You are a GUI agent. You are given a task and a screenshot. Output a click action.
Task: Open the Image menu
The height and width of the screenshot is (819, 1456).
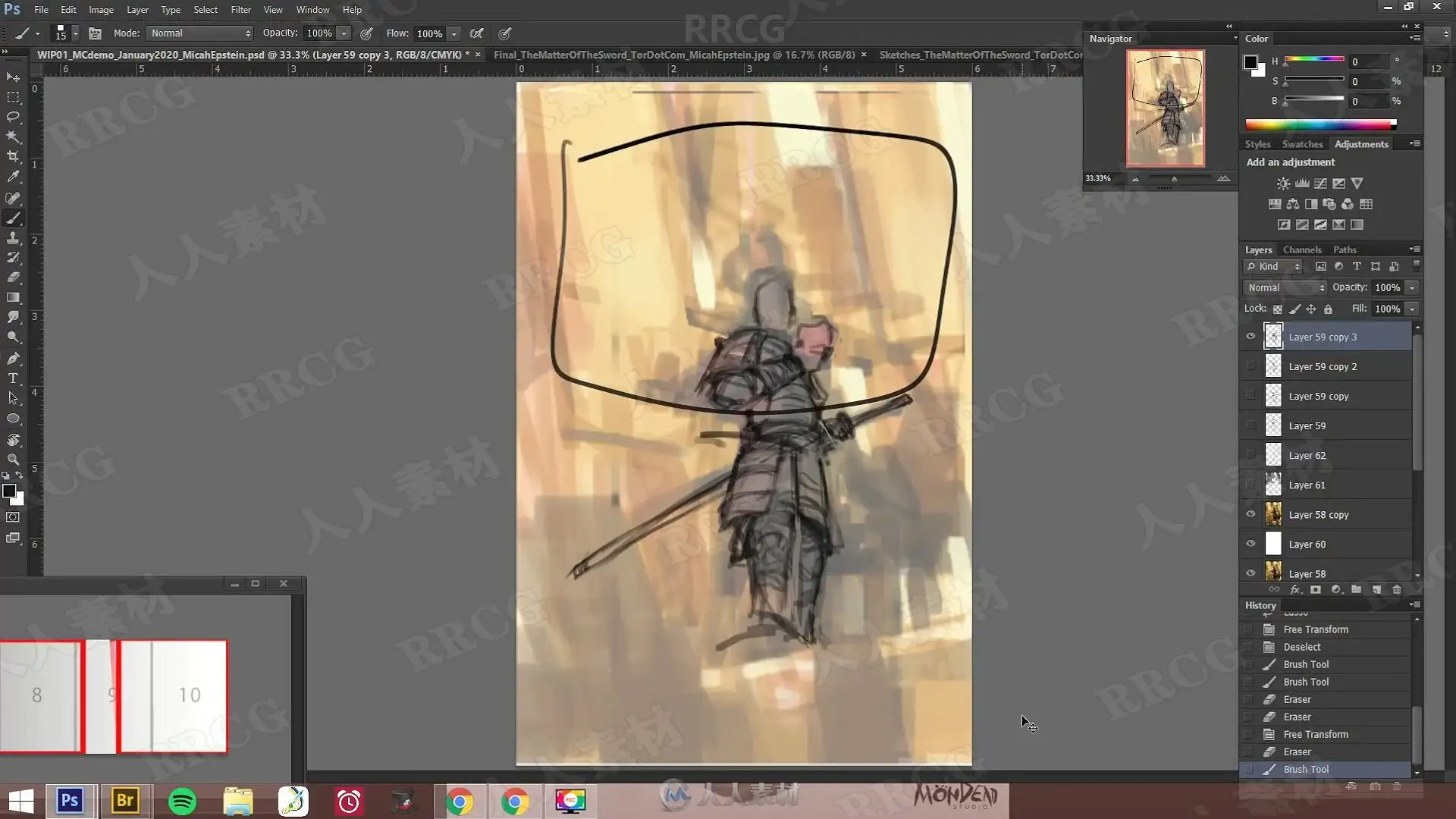click(101, 10)
